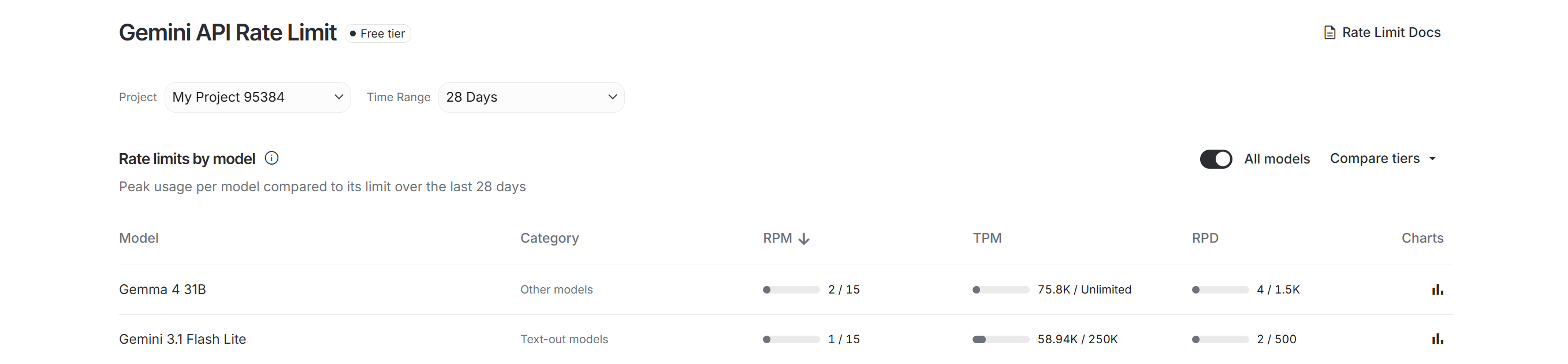This screenshot has width=1568, height=364.
Task: Click the RPM sort arrow icon
Action: 803,239
